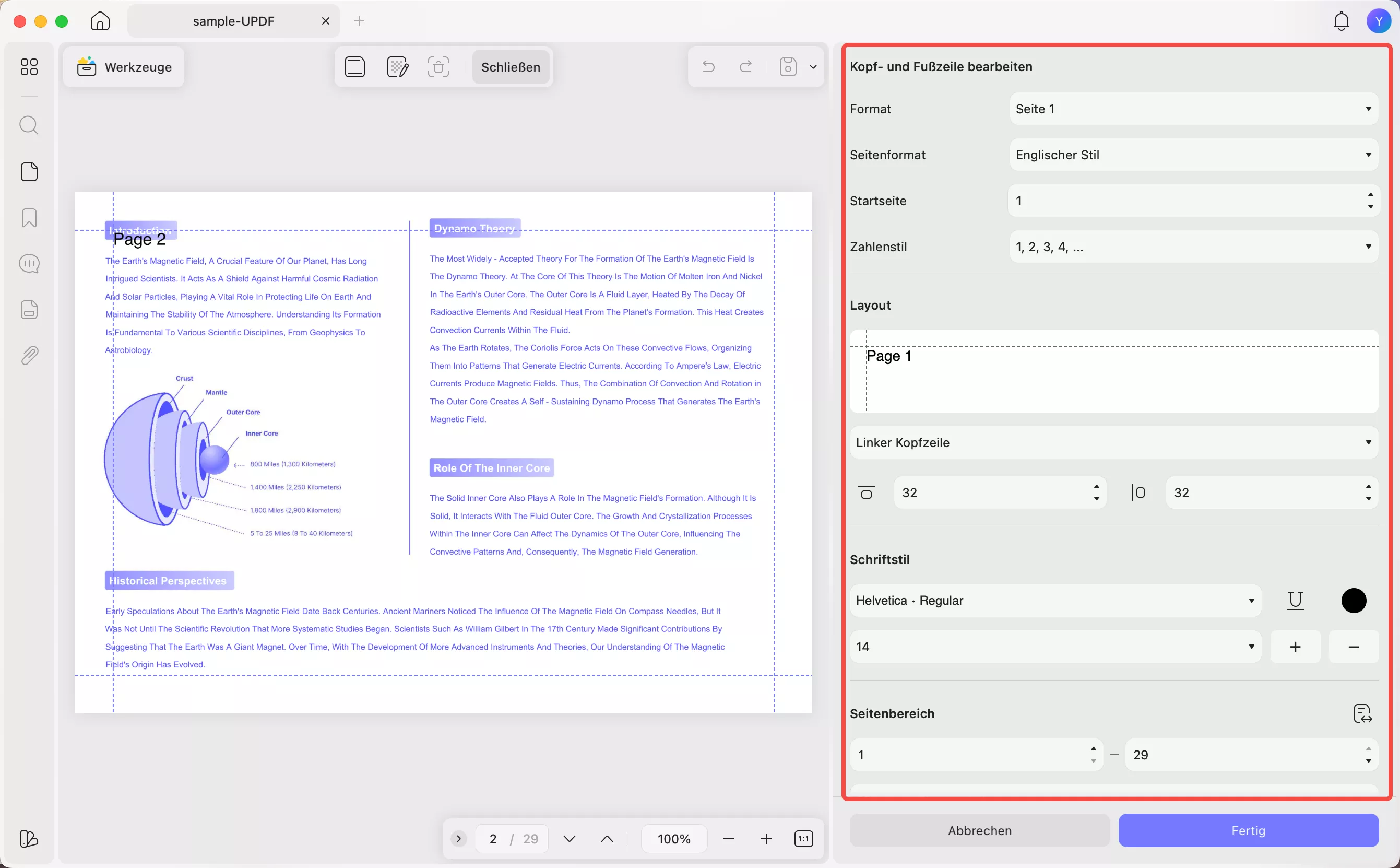
Task: Confirm changes with the Fertig button
Action: 1248,830
